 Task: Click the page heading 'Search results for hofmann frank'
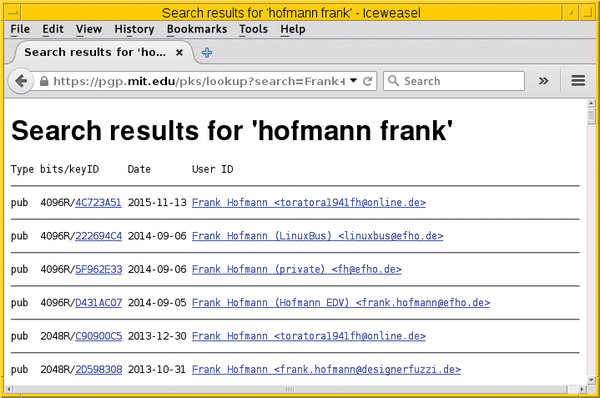coord(232,130)
